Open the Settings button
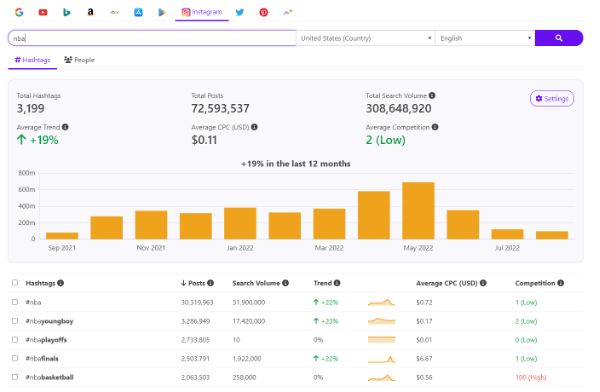The image size is (600, 392). [x=552, y=98]
